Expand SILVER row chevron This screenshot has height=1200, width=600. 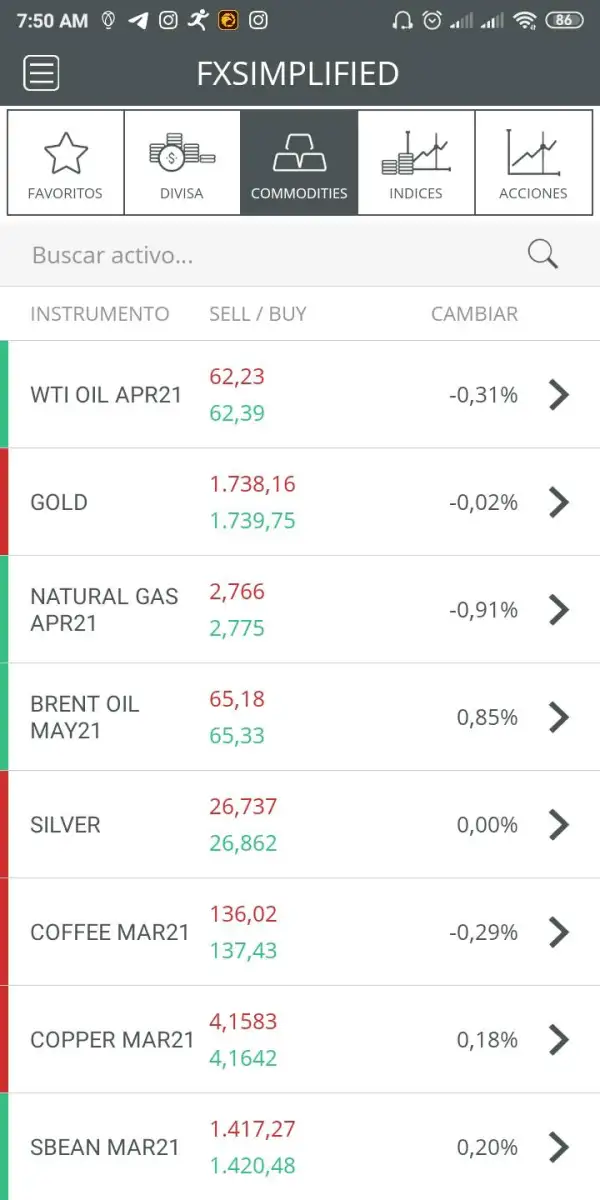(x=559, y=825)
